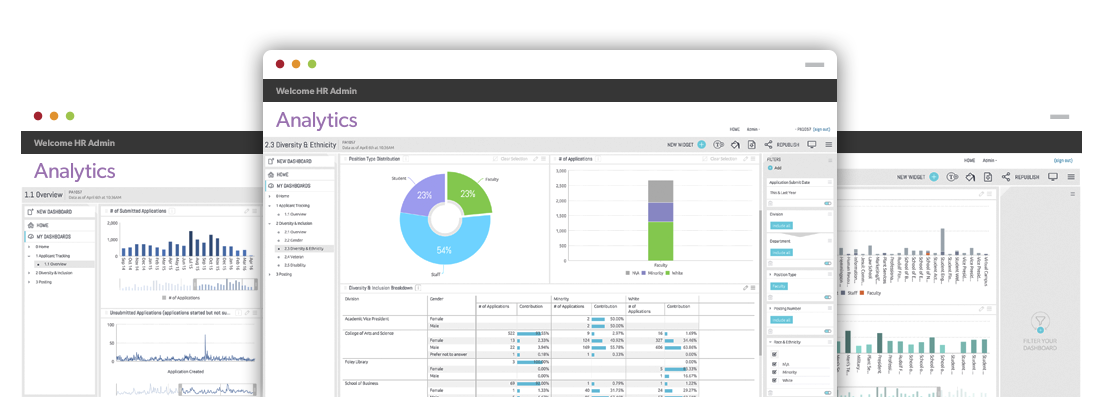Click the blue New Widget plus icon in front window
The image size is (1100, 397).
click(702, 144)
